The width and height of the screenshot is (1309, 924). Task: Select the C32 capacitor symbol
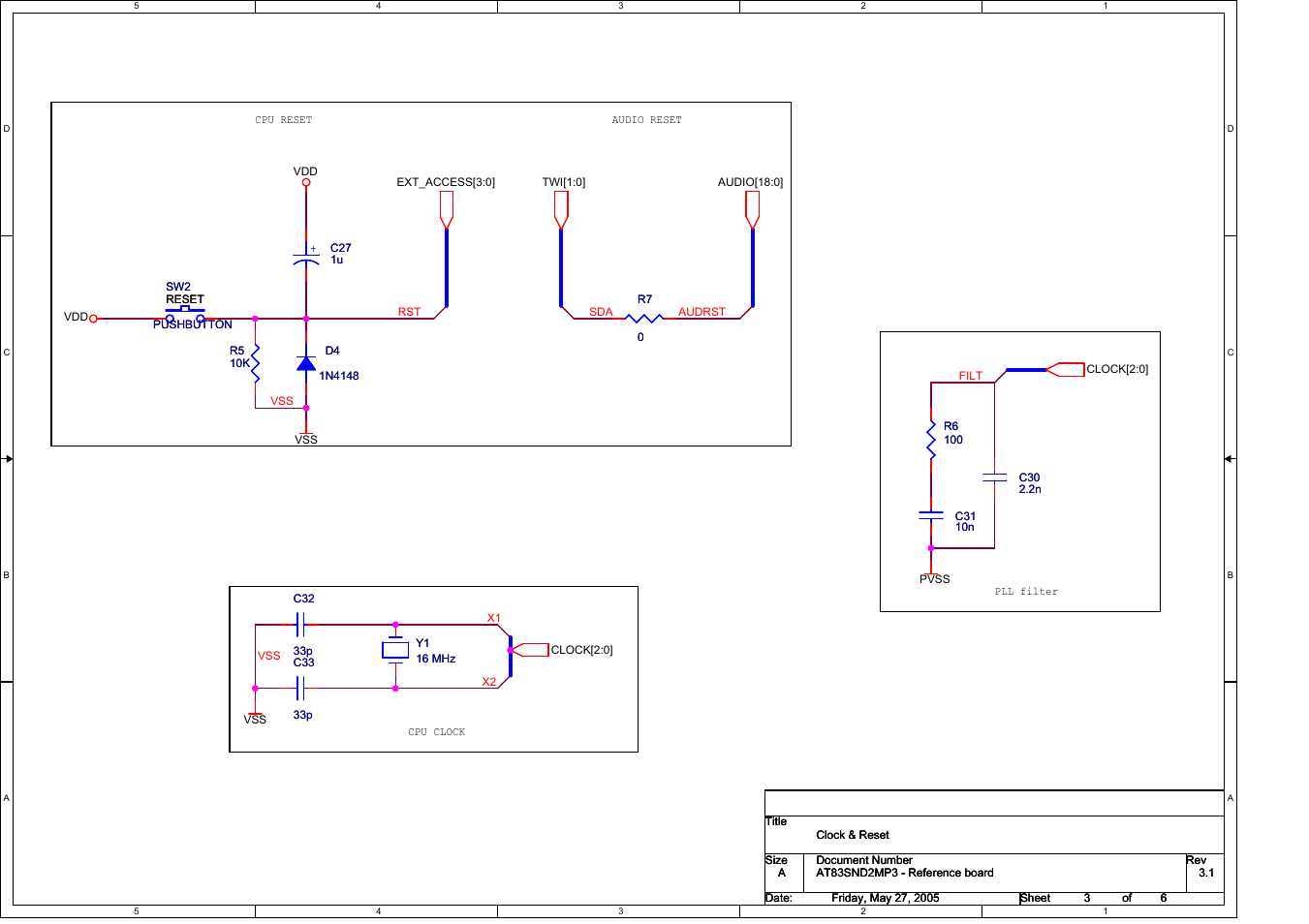(x=300, y=624)
